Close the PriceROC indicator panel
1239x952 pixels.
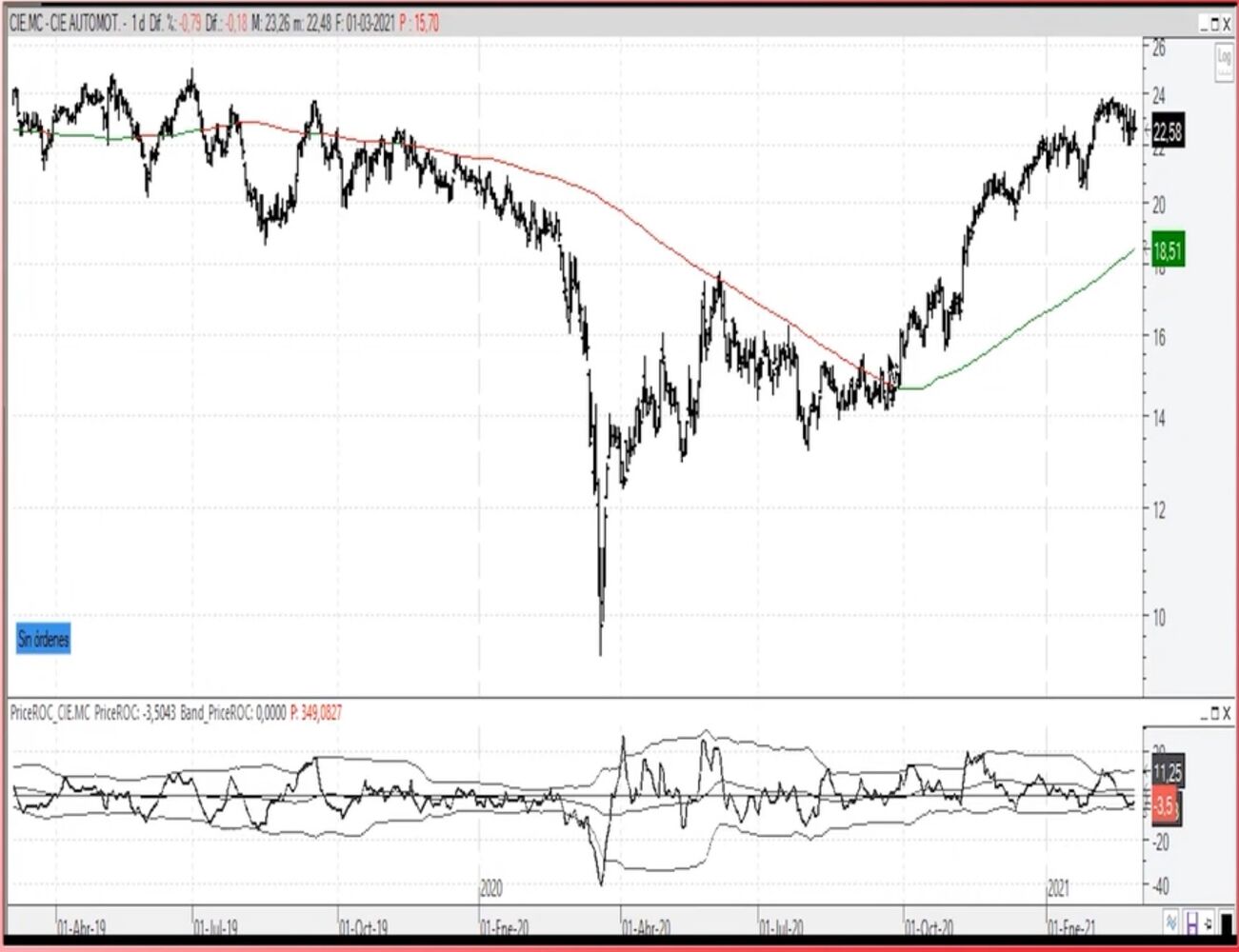click(1227, 713)
